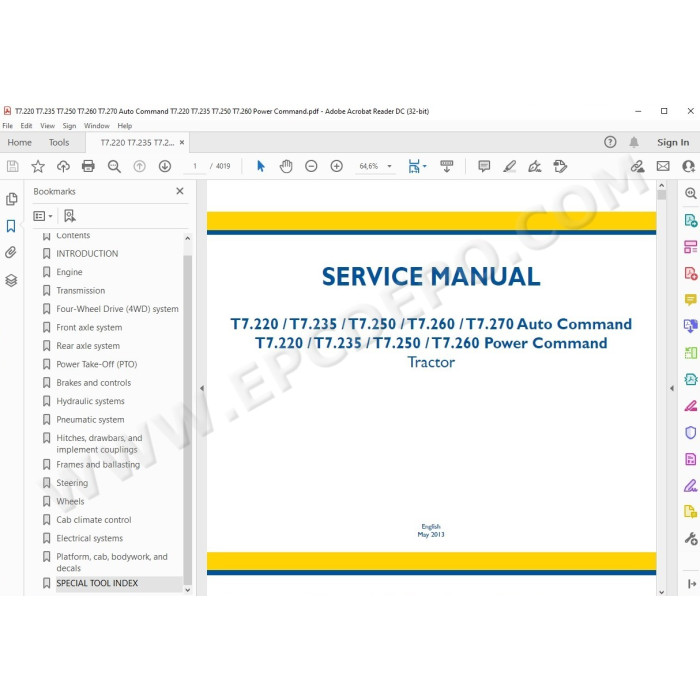Open the Comment tool in right pane
Image resolution: width=700 pixels, height=700 pixels.
coord(691,300)
